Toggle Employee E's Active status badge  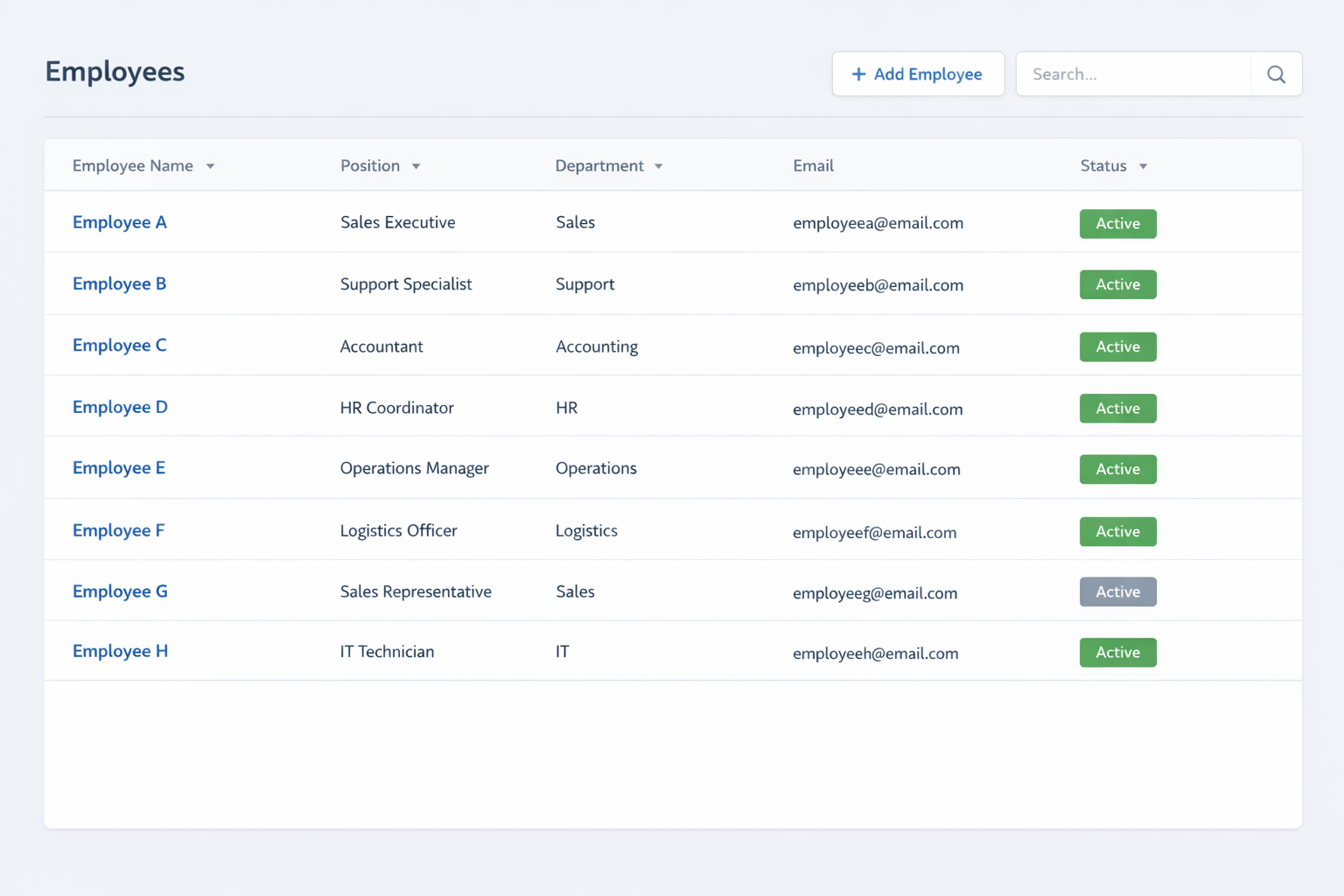[x=1117, y=469]
